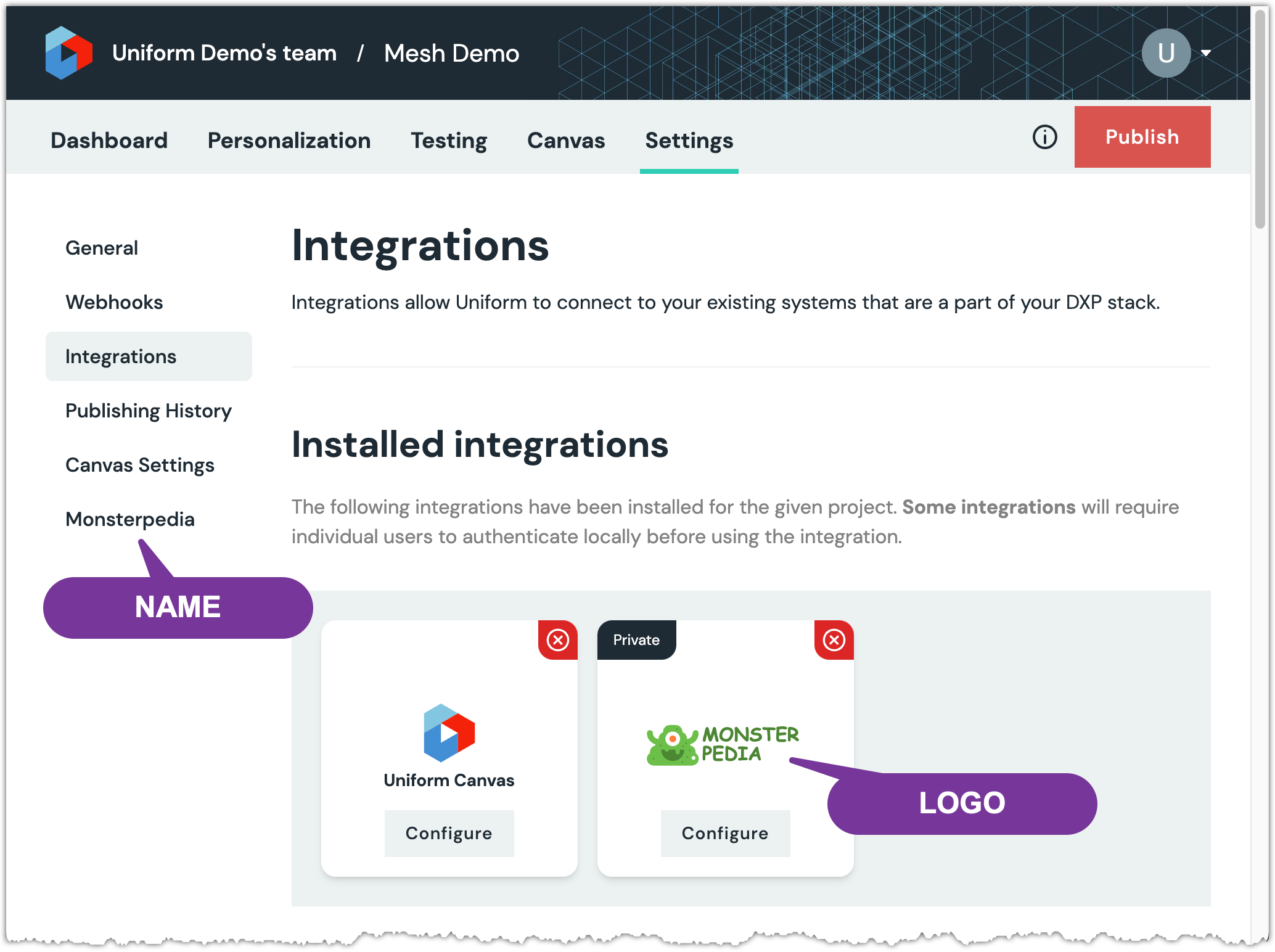Screen dimensions: 1275x952
Task: Remove the Uniform Canvas integration
Action: pos(557,640)
